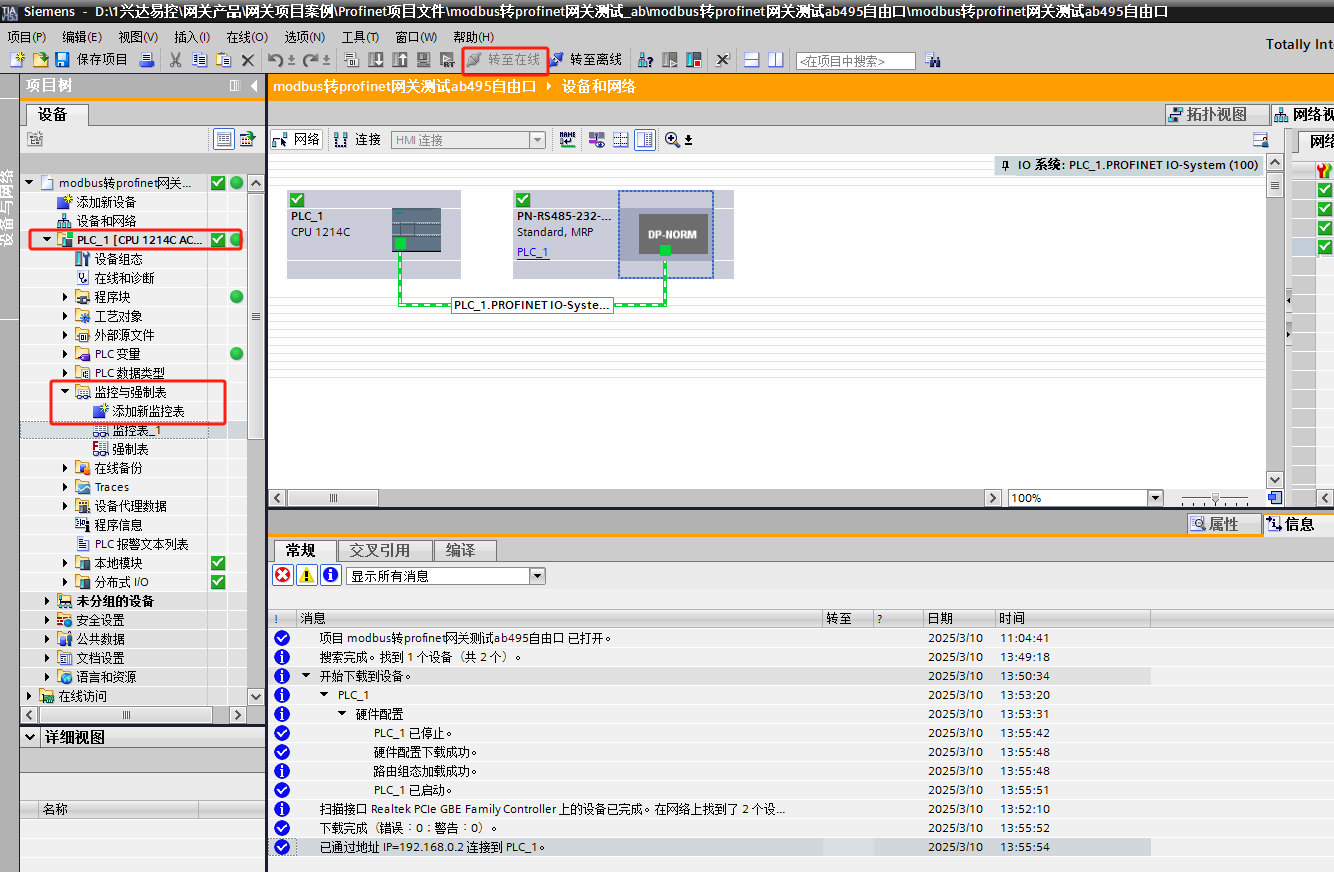1334x872 pixels.
Task: Click the accessible devices icon
Action: 646,60
